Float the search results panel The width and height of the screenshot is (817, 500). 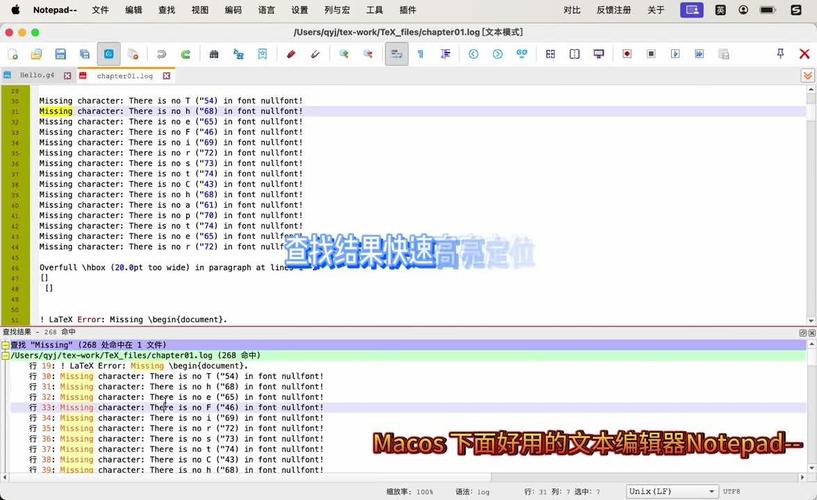pyautogui.click(x=802, y=332)
